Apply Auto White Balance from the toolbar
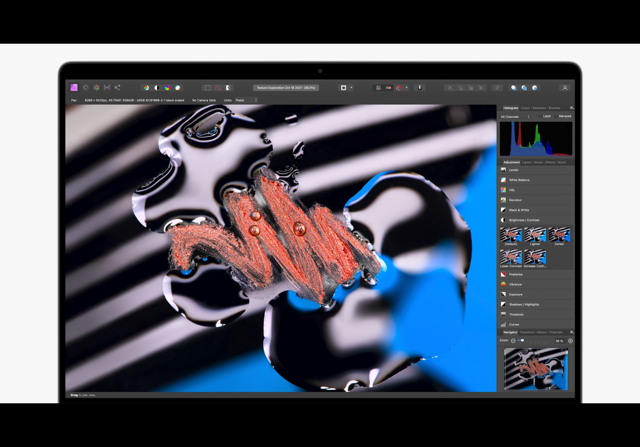 178,88
